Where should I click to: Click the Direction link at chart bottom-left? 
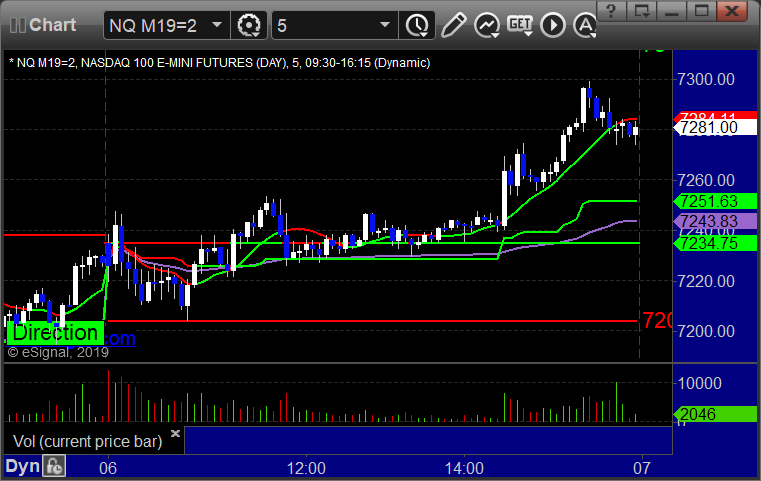(55, 333)
